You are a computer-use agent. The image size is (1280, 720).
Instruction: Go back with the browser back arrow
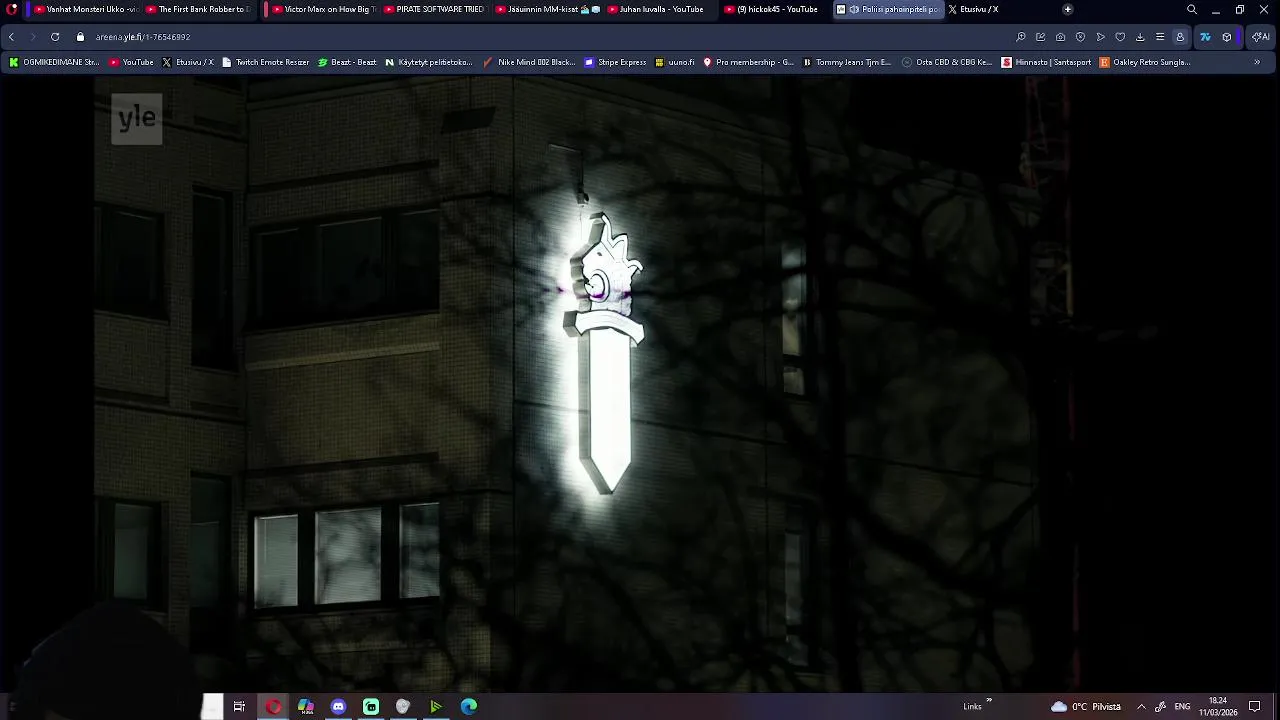click(11, 37)
